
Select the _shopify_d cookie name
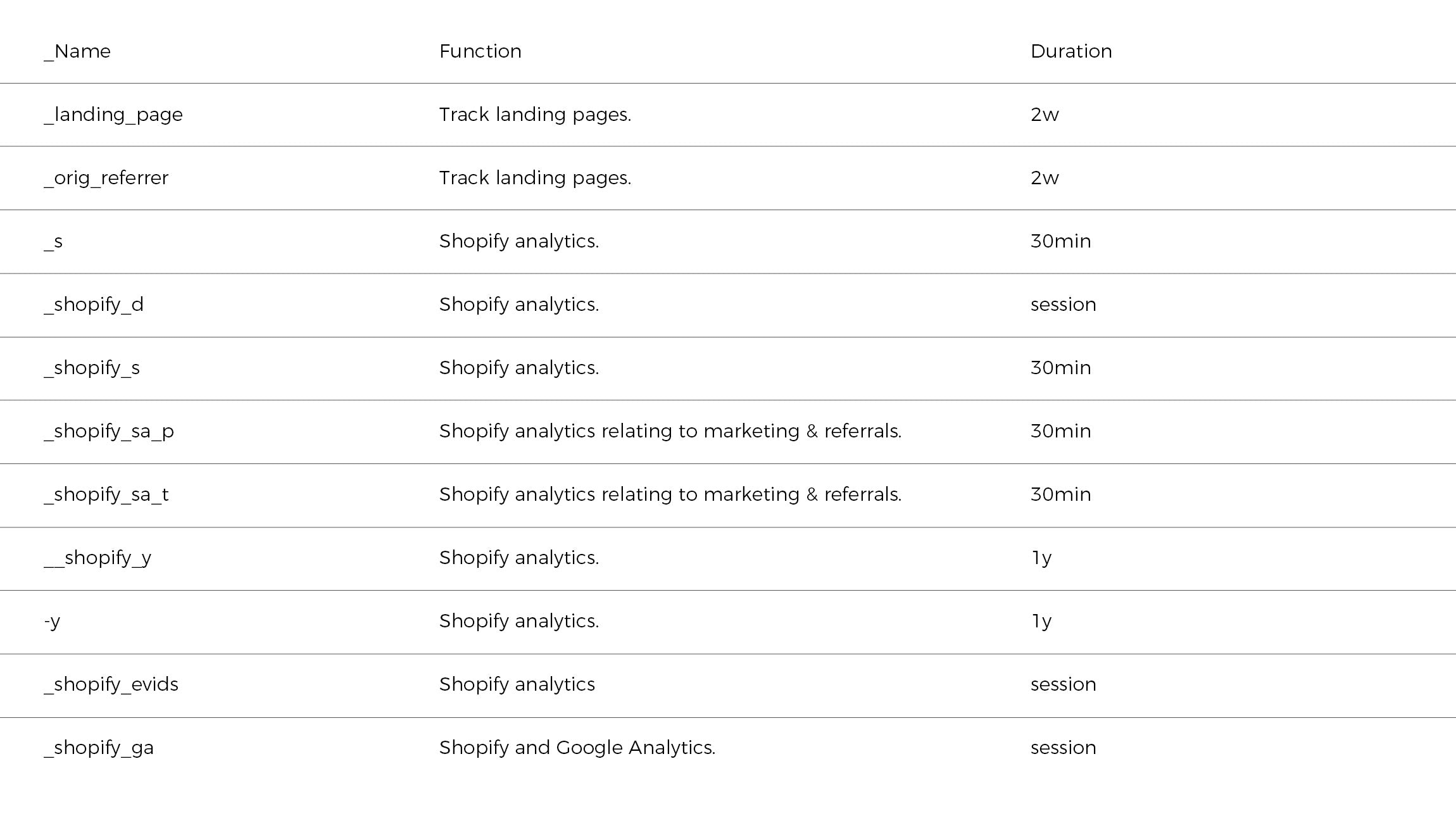click(x=94, y=305)
